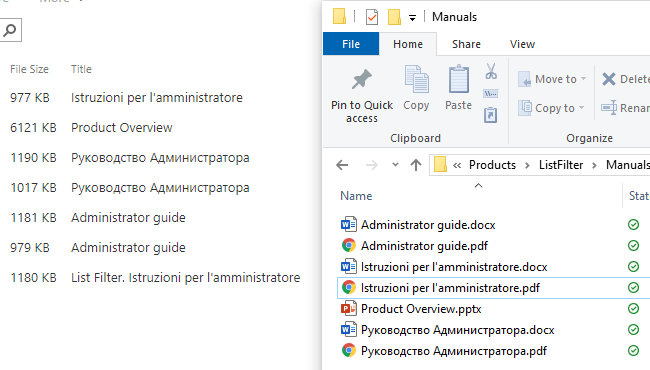Click sync status check for Руководство Администратора.pdf
This screenshot has width=650, height=370.
coord(633,351)
